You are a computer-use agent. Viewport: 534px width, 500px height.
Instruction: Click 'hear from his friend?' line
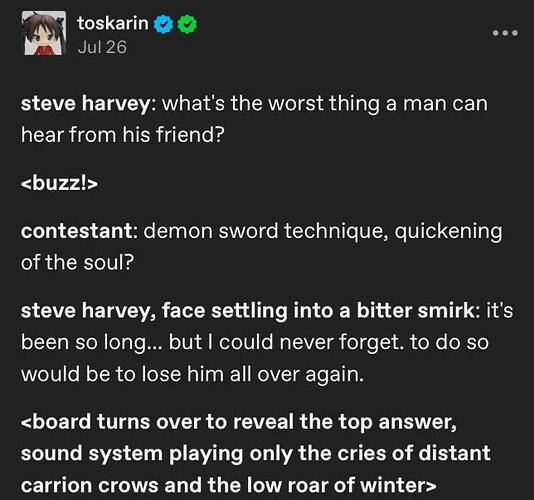[123, 135]
